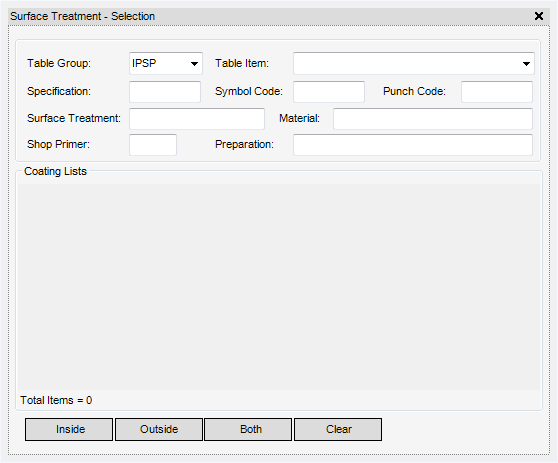Expand the Table Item dropdown arrow
This screenshot has height=463, width=558.
click(x=526, y=64)
